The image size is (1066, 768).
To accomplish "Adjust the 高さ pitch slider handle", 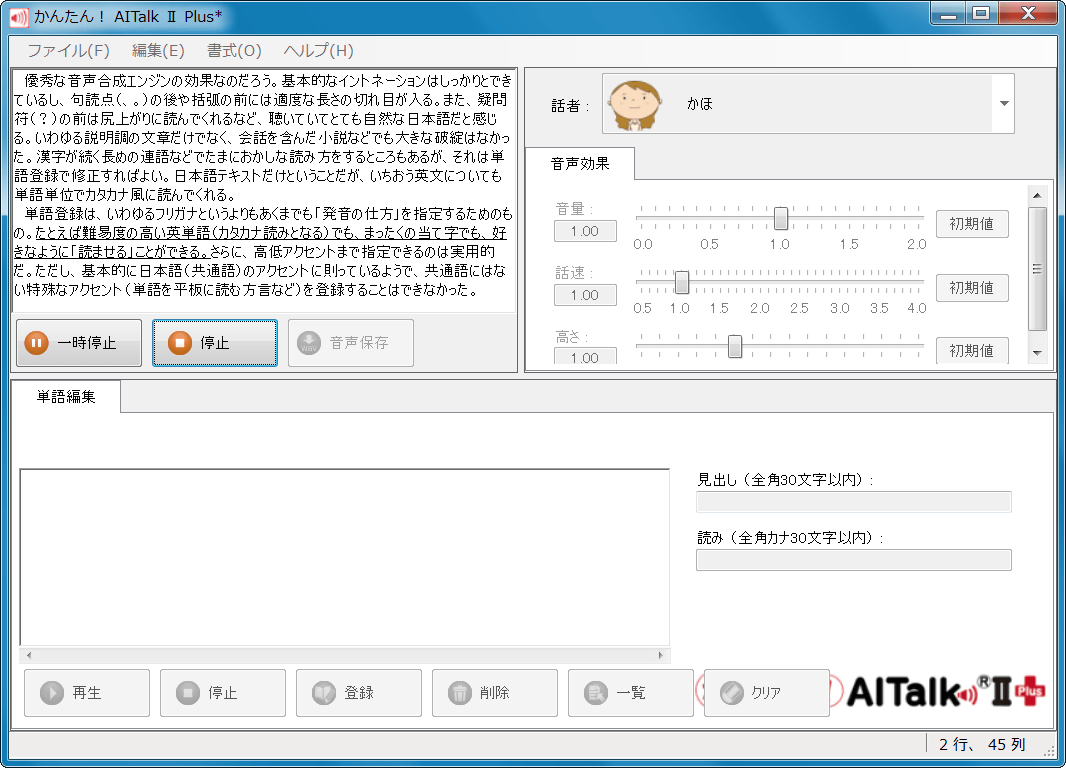I will click(735, 346).
